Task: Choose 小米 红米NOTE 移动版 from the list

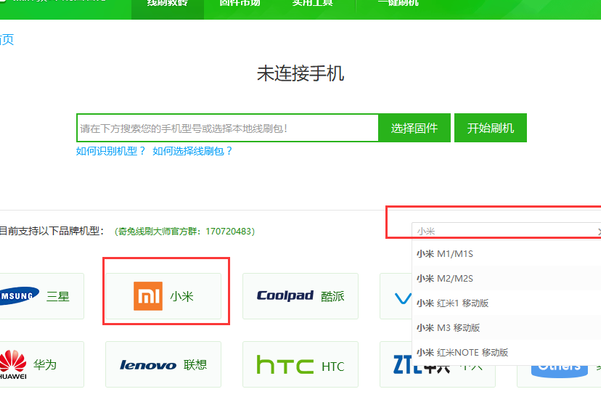Action: (506, 352)
